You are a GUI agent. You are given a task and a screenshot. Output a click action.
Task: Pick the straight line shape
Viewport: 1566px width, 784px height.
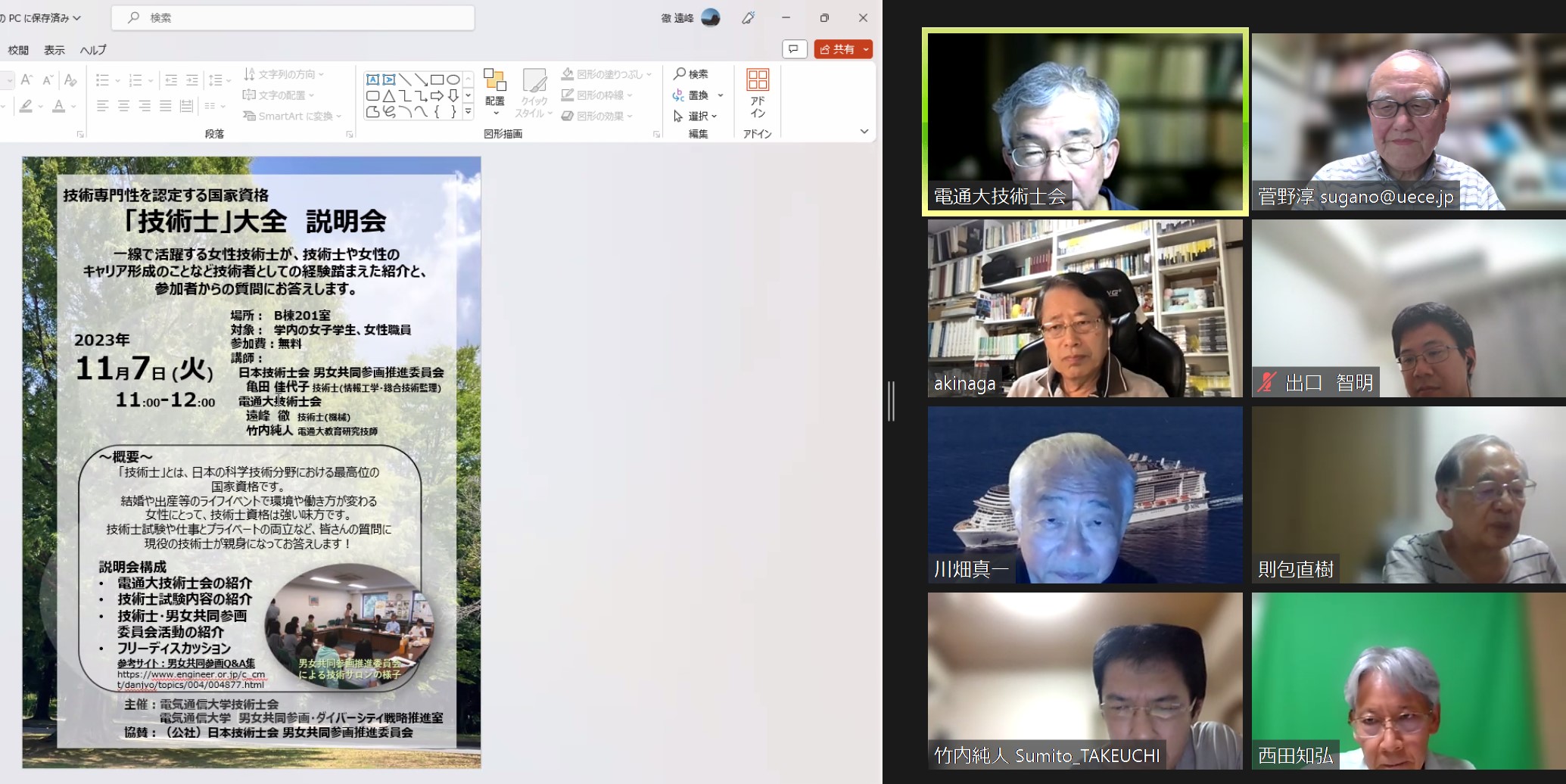tap(405, 79)
